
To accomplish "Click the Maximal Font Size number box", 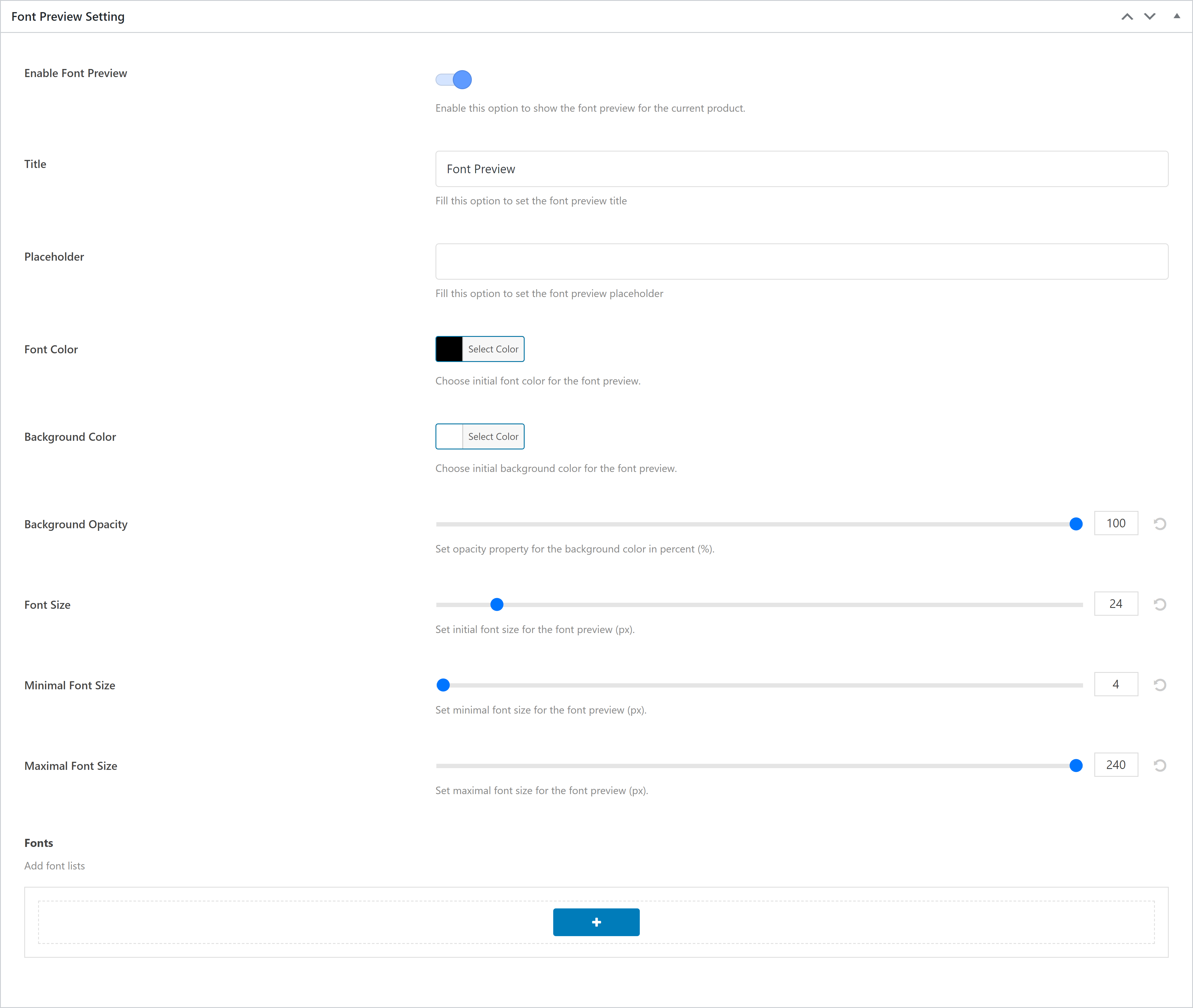I will point(1115,765).
